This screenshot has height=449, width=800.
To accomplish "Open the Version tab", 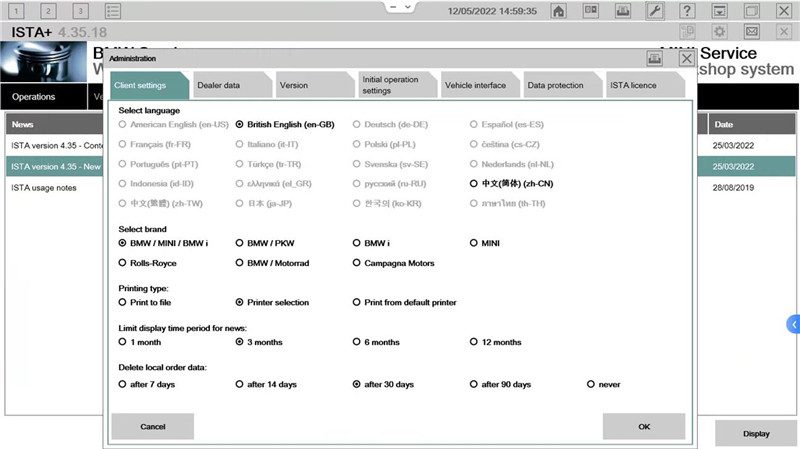I will coord(315,85).
